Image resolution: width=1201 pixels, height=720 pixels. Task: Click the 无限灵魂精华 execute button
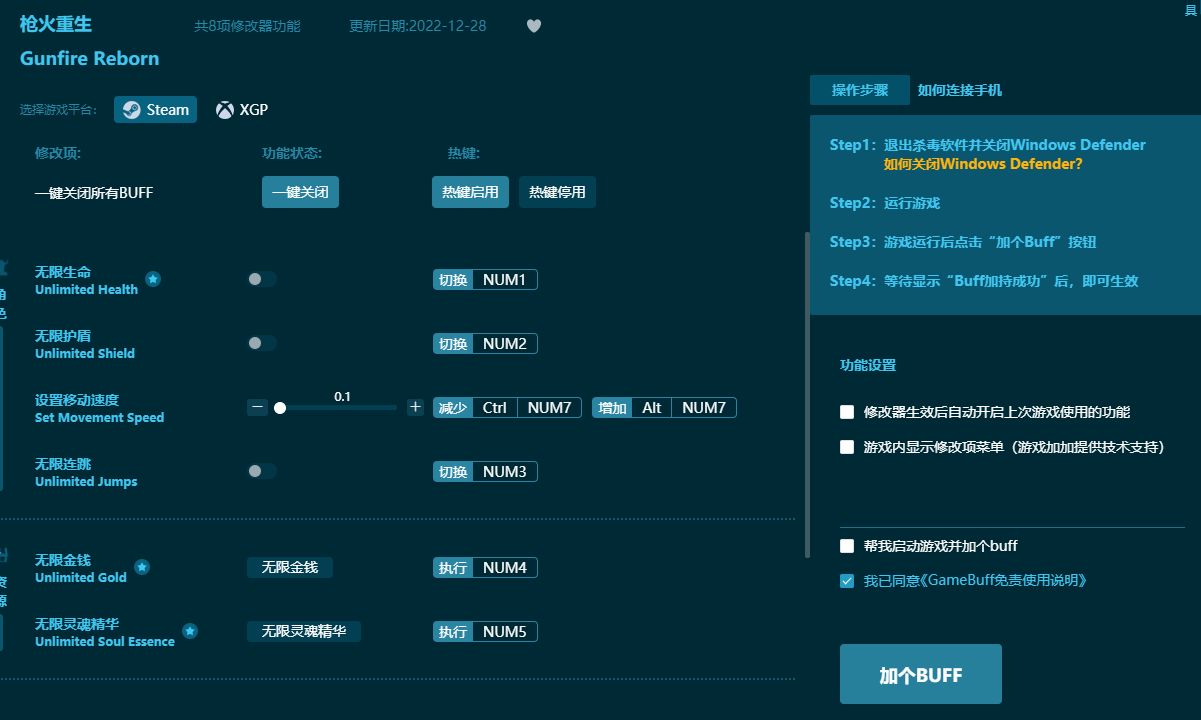click(x=304, y=631)
